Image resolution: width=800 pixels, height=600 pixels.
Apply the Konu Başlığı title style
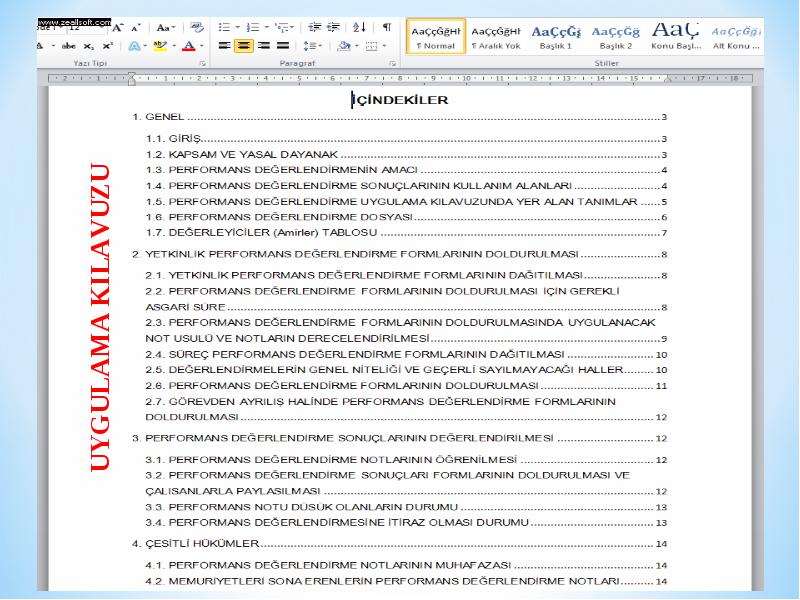coord(676,36)
